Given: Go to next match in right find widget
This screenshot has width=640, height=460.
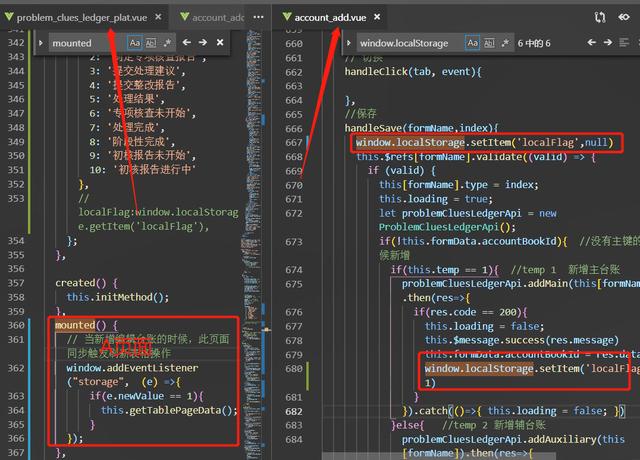Looking at the screenshot, I should [608, 42].
